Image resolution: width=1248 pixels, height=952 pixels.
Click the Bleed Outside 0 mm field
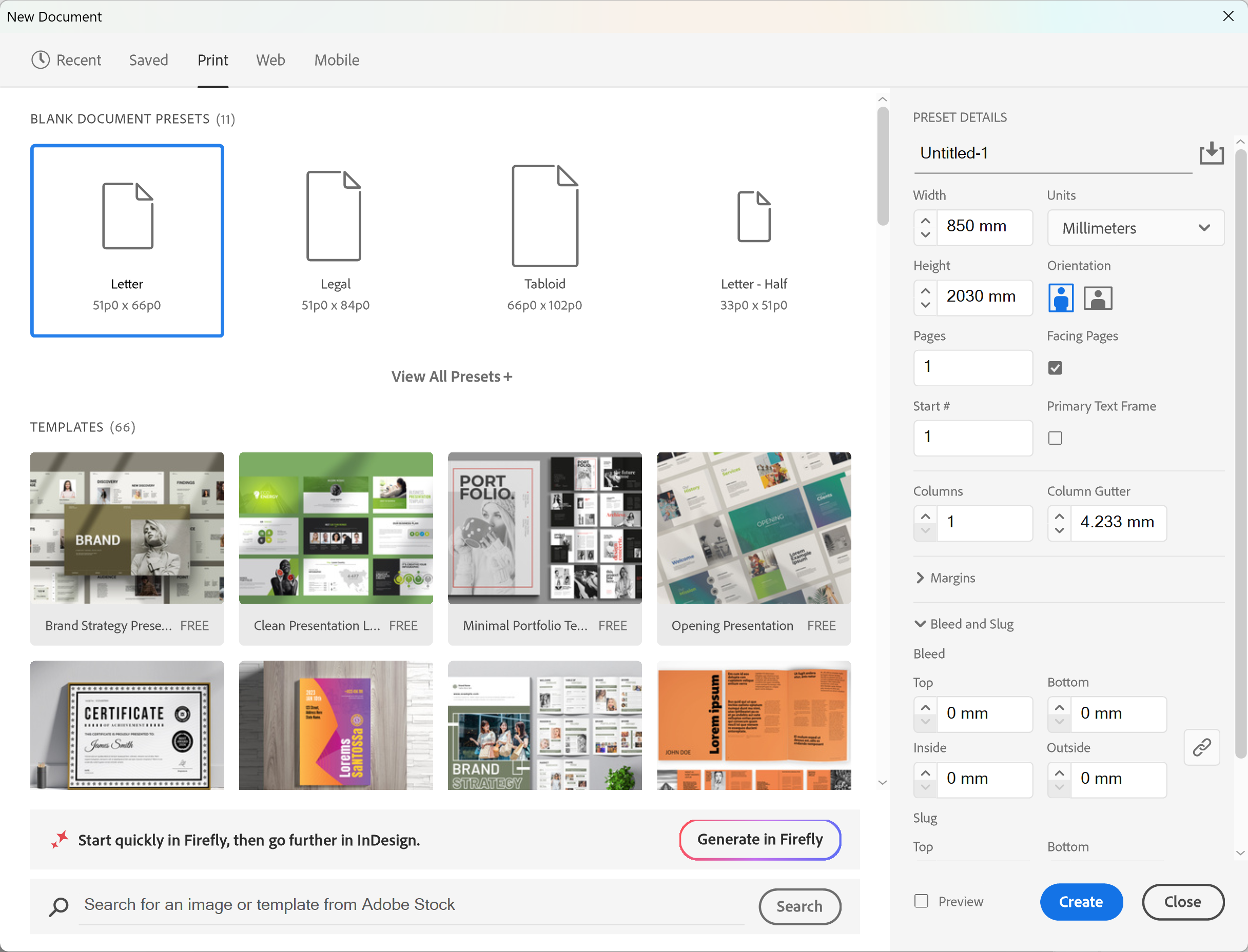coord(1118,779)
